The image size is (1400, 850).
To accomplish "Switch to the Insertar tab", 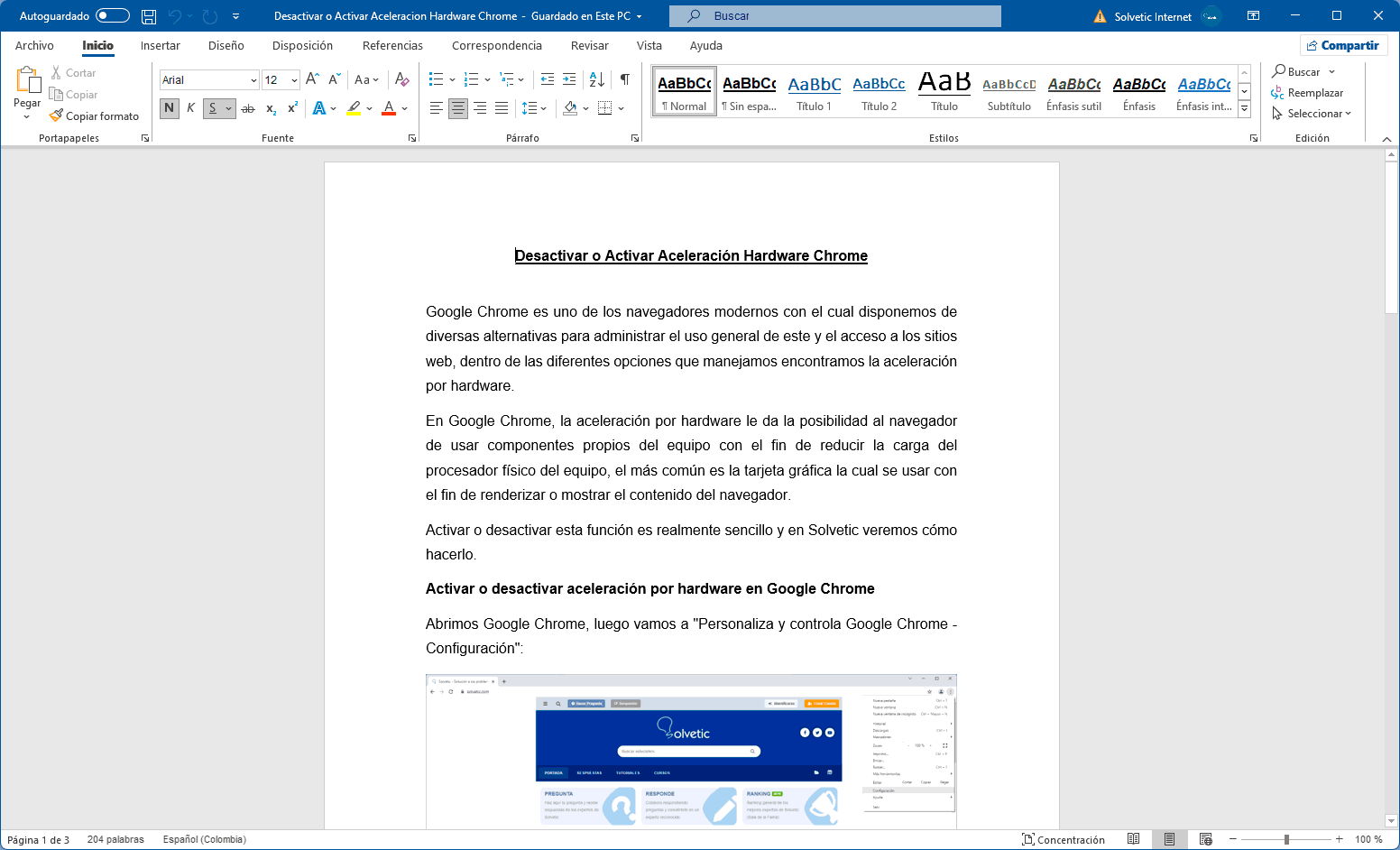I will (x=161, y=45).
